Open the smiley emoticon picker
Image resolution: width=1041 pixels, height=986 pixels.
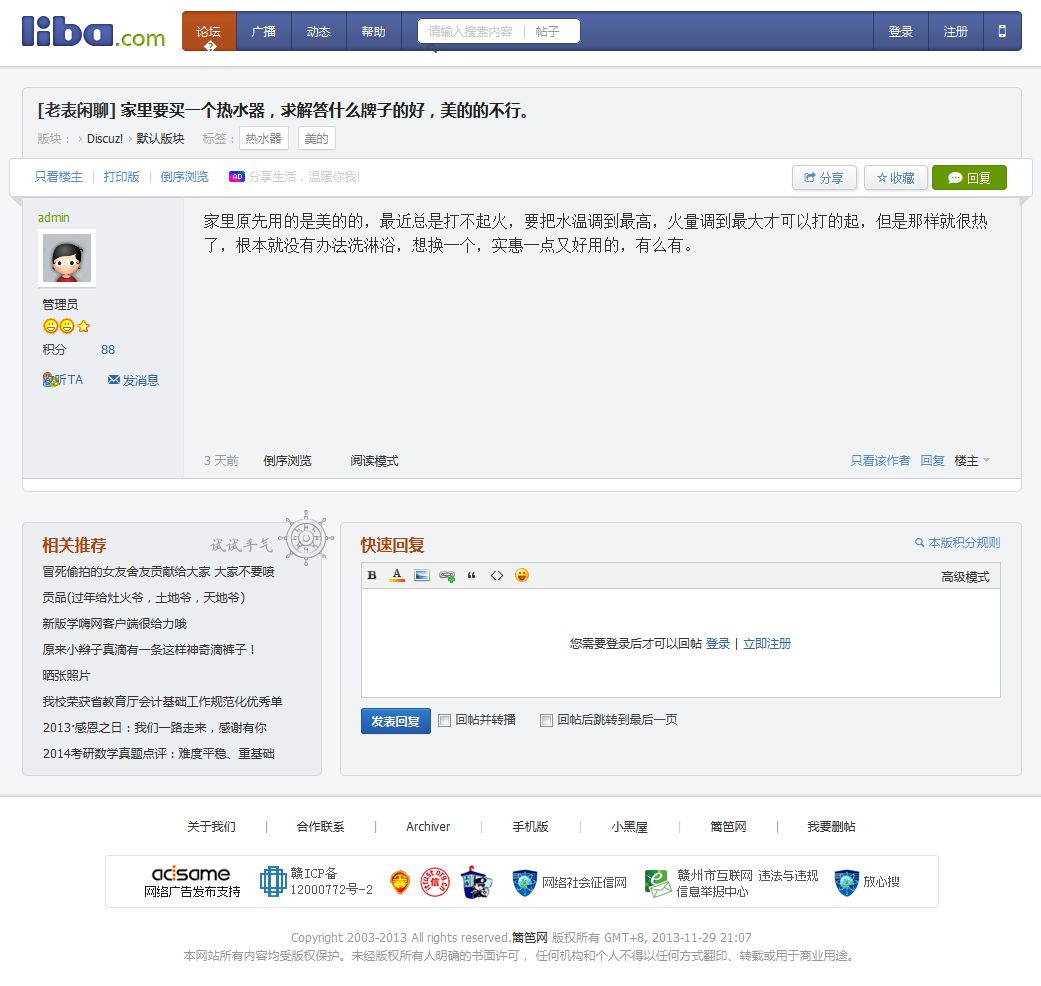(x=522, y=575)
